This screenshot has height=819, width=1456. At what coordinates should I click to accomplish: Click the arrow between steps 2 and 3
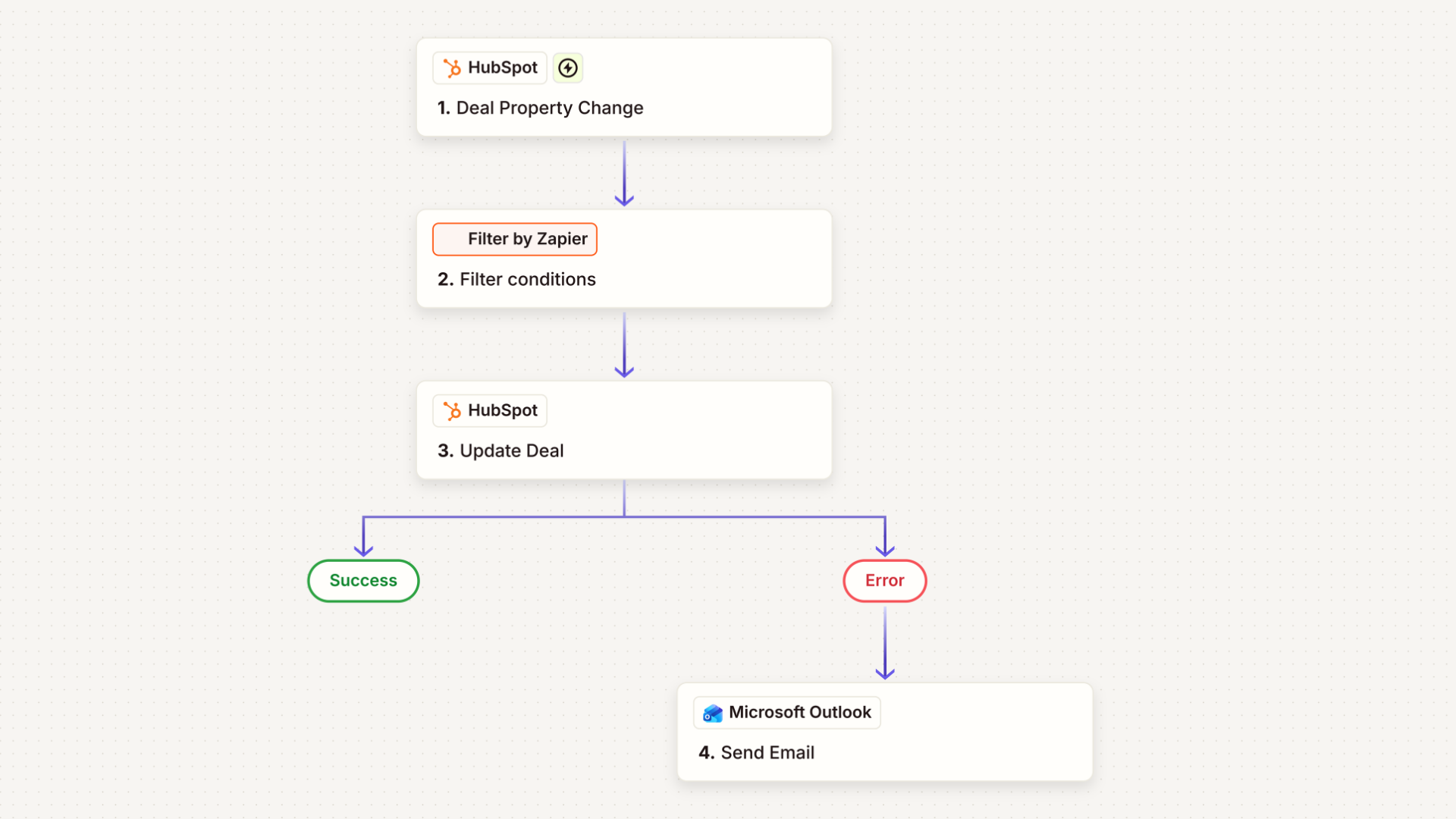tap(624, 344)
